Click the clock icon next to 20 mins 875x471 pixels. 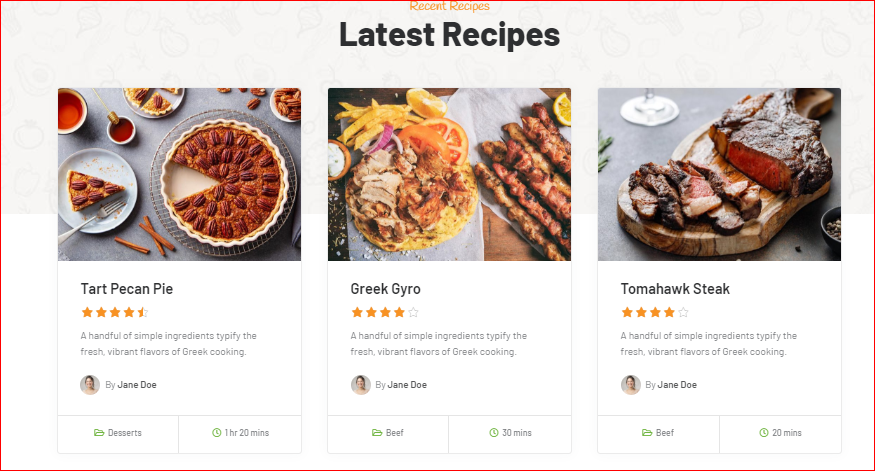click(764, 432)
